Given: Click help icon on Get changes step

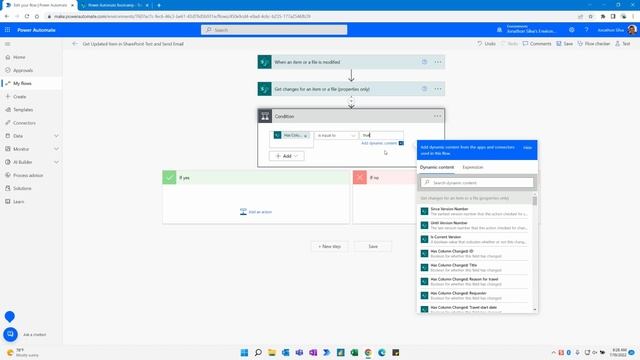Looking at the screenshot, I should pos(424,89).
